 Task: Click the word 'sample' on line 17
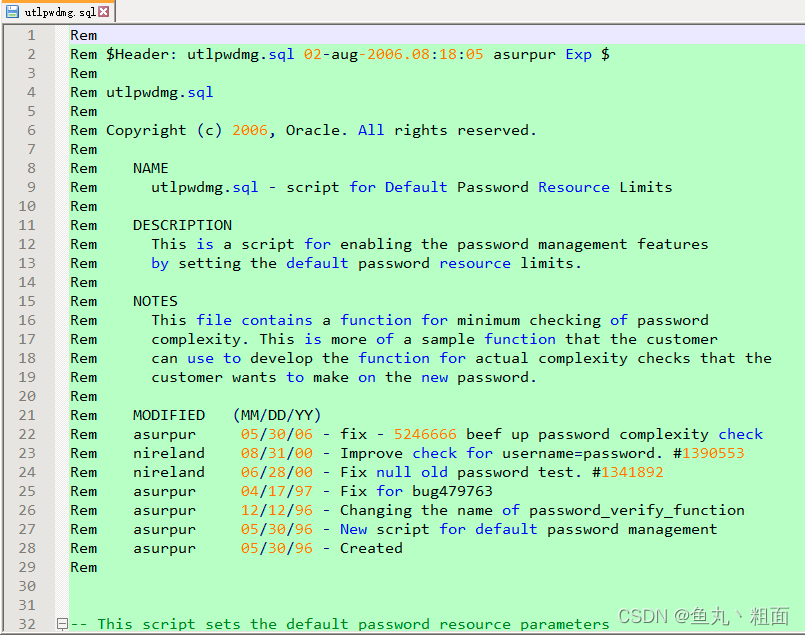point(448,340)
